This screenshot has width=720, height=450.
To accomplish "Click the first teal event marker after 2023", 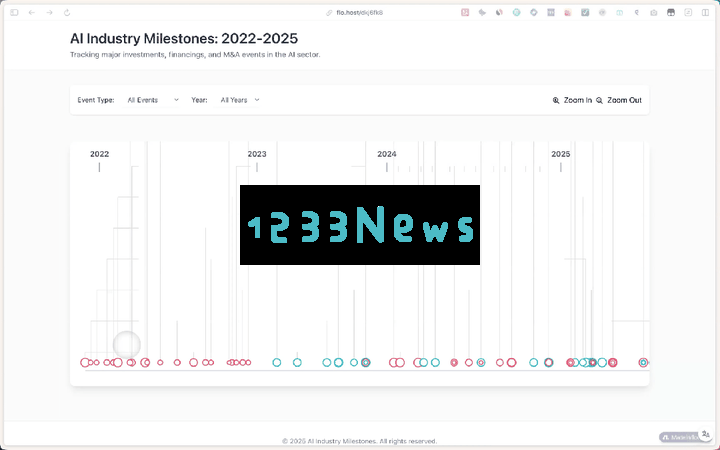I will pyautogui.click(x=276, y=363).
